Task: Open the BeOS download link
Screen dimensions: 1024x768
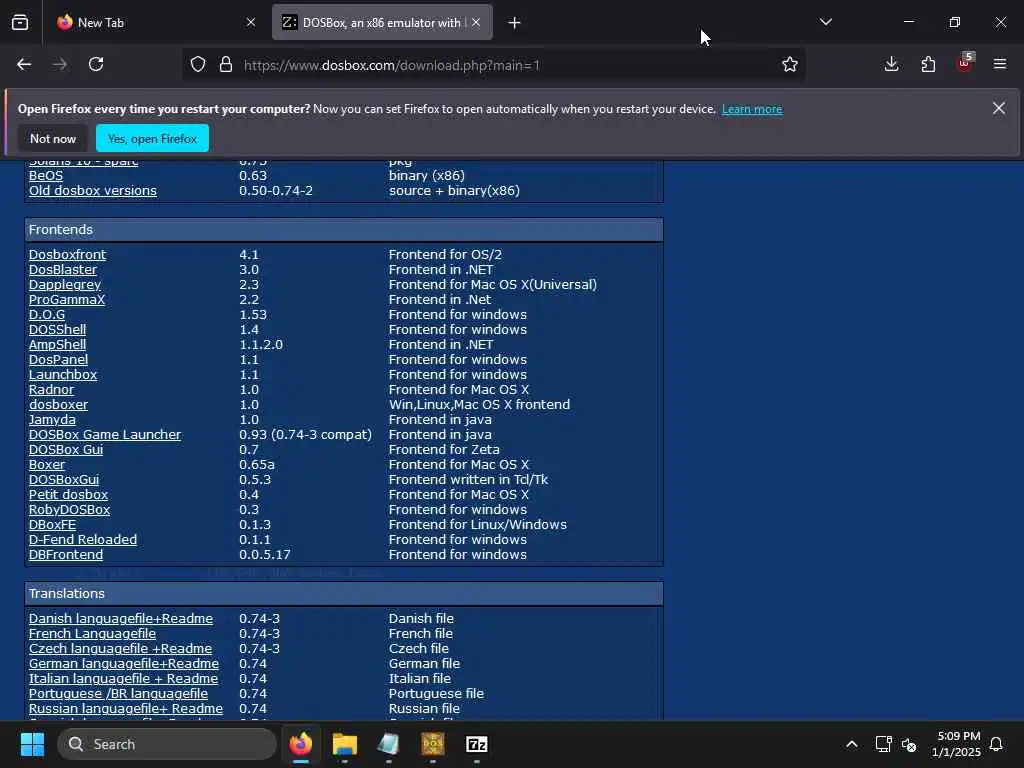Action: pyautogui.click(x=46, y=176)
